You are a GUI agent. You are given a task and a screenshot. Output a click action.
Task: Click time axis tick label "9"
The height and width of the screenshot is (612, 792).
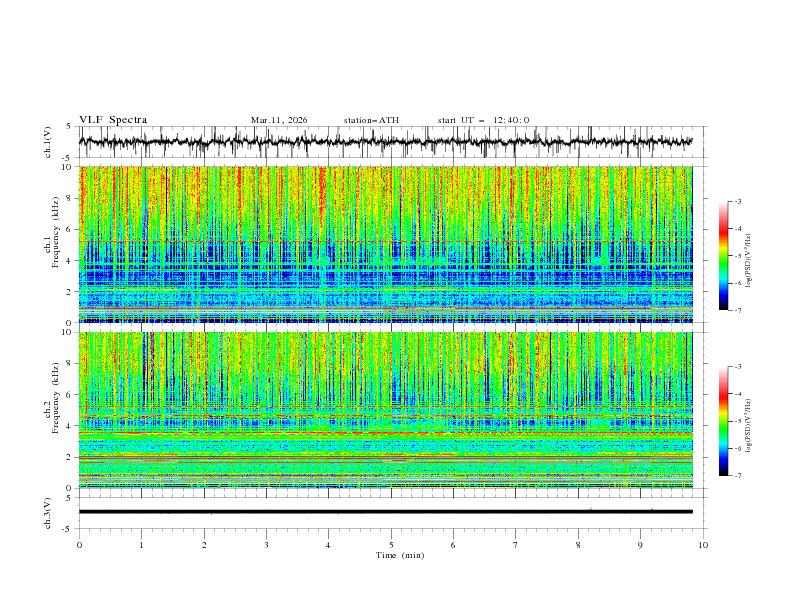coord(640,545)
